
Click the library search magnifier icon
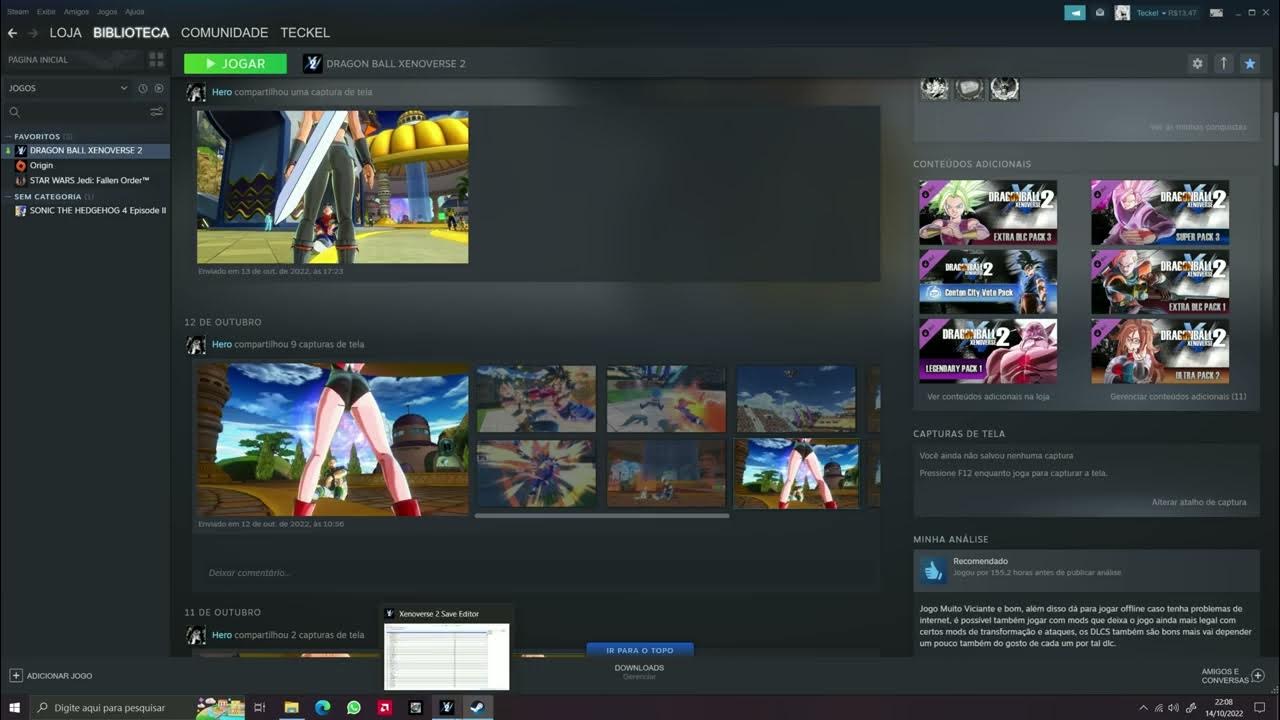click(x=14, y=112)
